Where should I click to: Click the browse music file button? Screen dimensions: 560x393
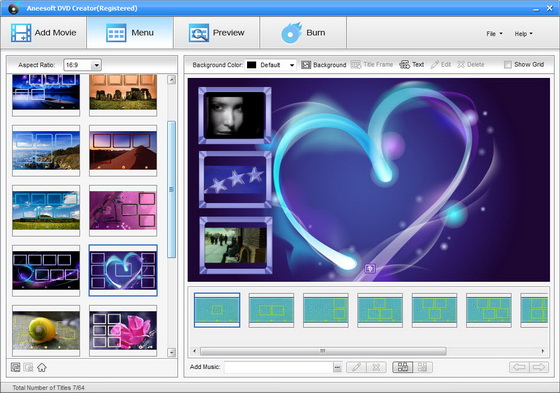pyautogui.click(x=337, y=367)
